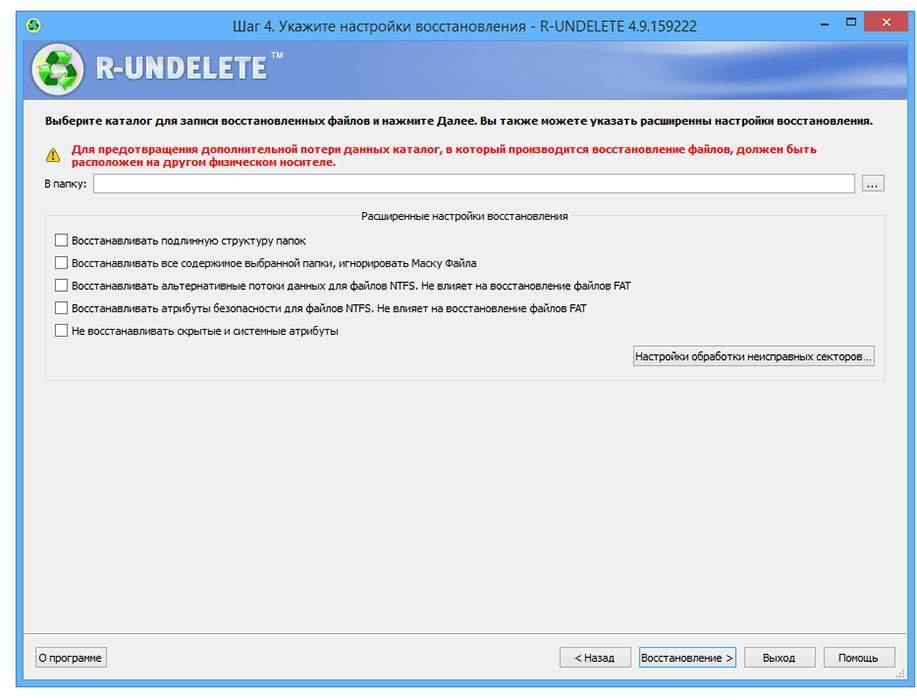
Task: Click the "В папку:" label
Action: [x=66, y=184]
